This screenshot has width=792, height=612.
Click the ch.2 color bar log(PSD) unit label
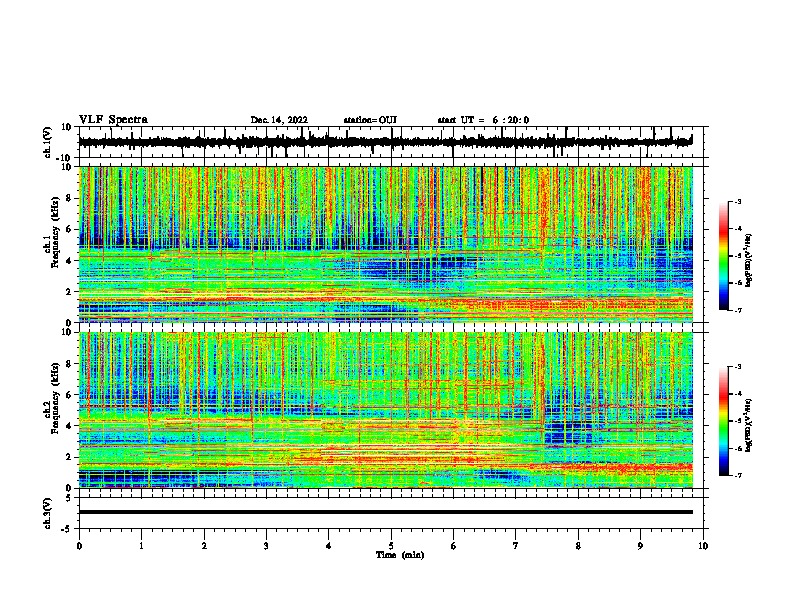point(749,425)
